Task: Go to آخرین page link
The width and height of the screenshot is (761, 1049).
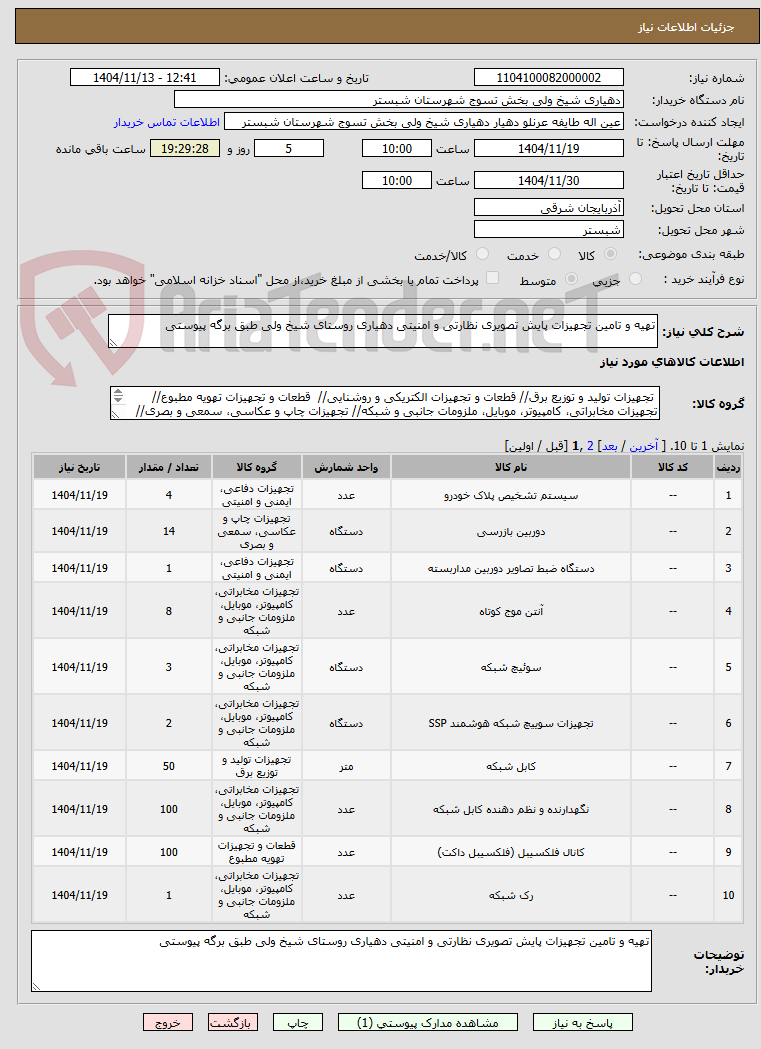Action: pyautogui.click(x=644, y=446)
